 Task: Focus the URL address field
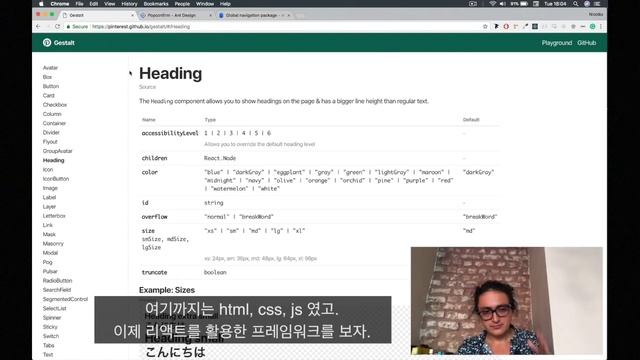278,27
